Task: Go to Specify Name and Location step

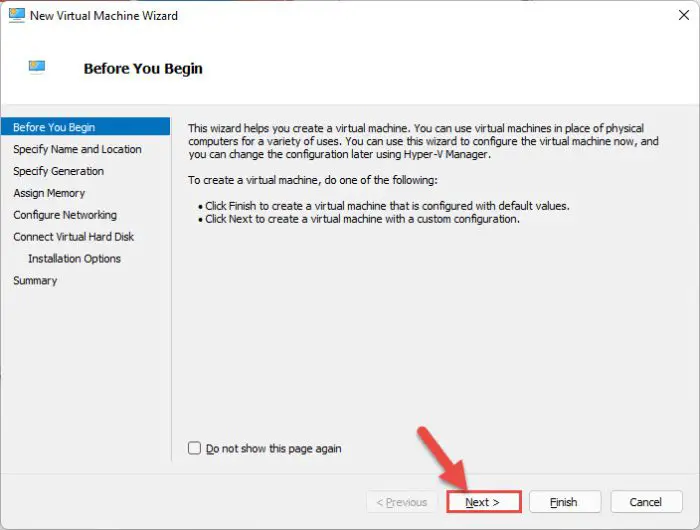Action: (x=77, y=149)
